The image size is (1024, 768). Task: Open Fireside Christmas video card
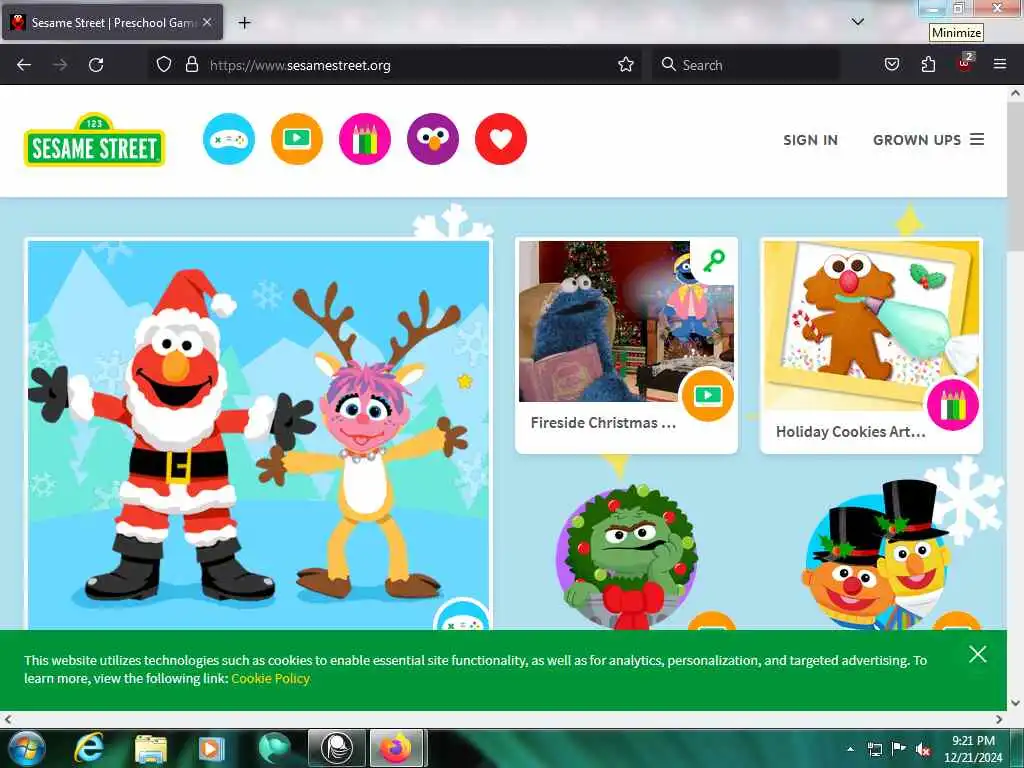tap(626, 345)
